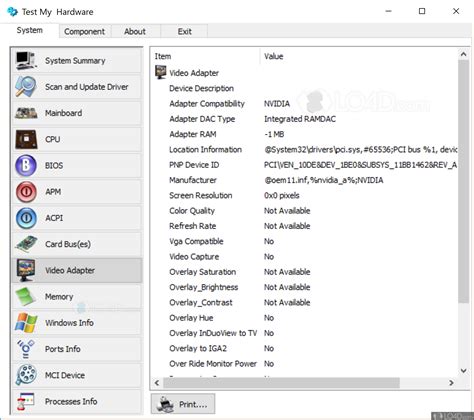
Task: Click the Exit tab
Action: pos(184,32)
